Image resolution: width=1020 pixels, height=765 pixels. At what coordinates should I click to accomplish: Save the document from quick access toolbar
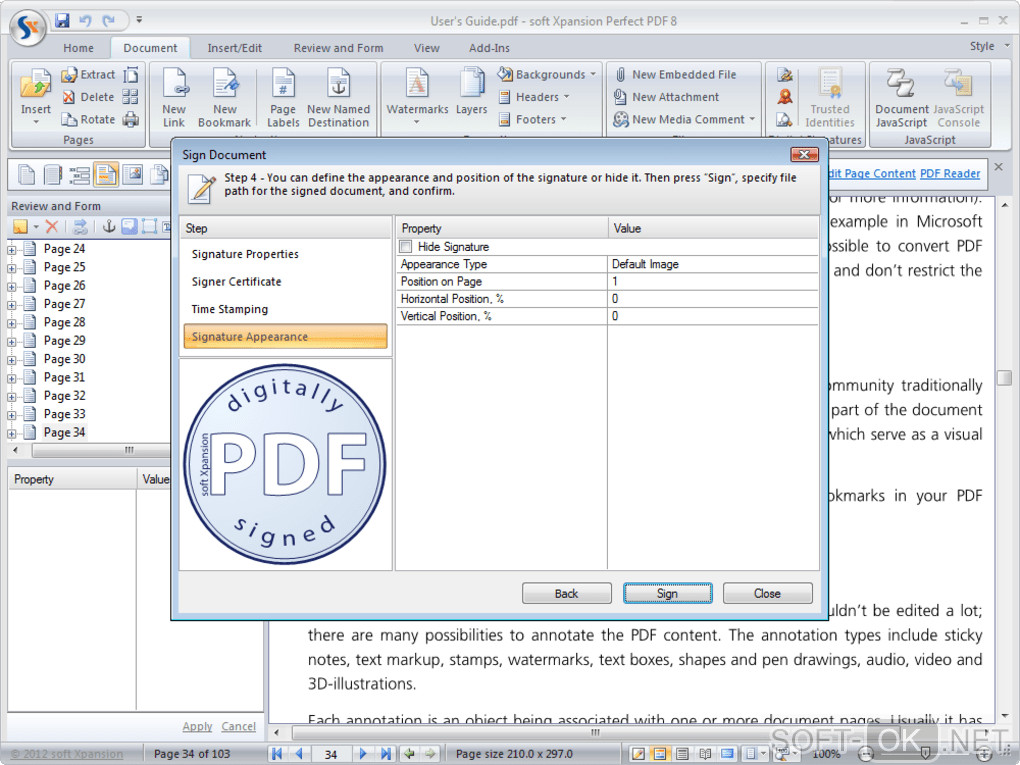(x=62, y=20)
